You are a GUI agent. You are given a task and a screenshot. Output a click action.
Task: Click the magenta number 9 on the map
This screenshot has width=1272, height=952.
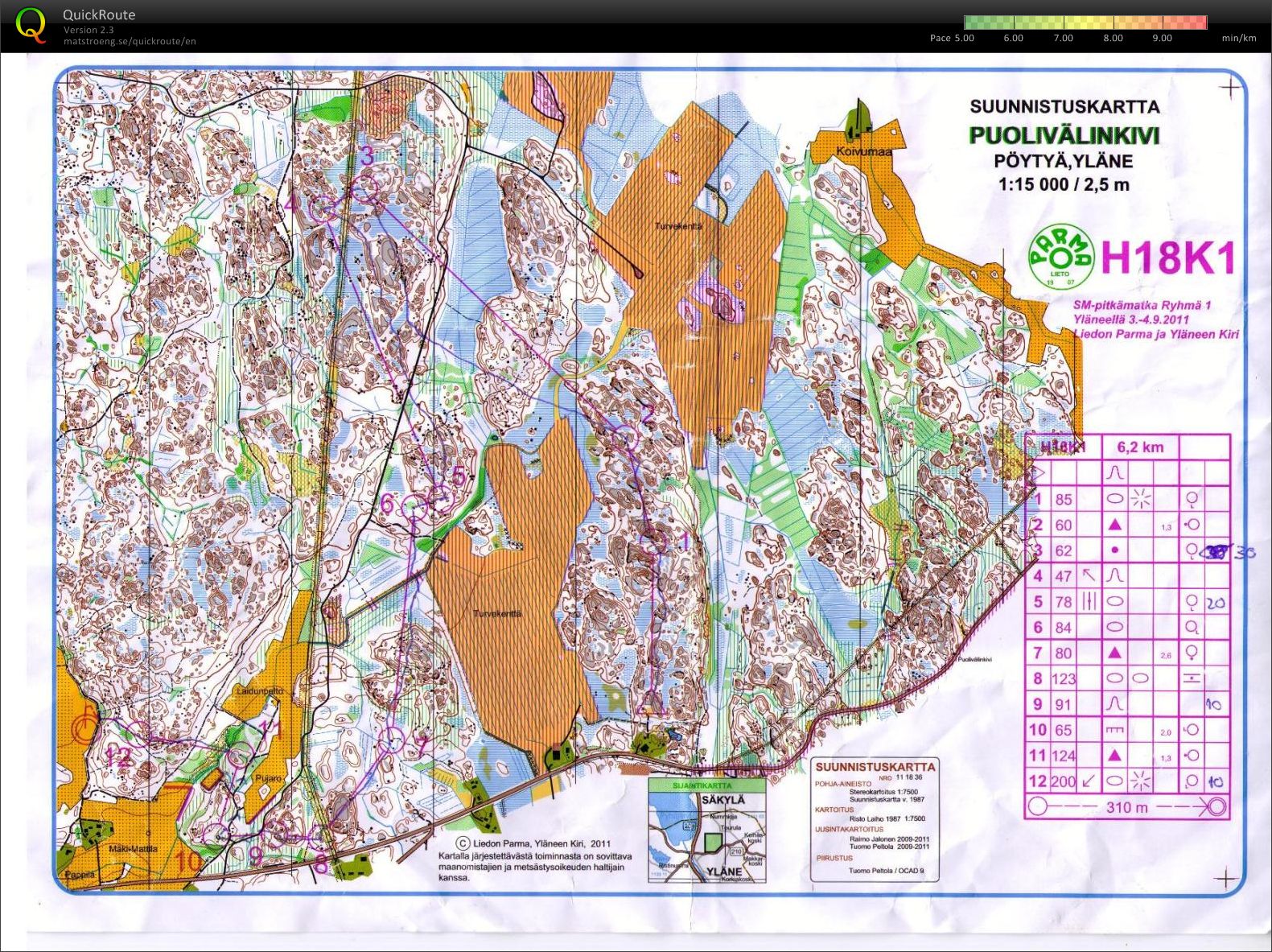coord(255,857)
